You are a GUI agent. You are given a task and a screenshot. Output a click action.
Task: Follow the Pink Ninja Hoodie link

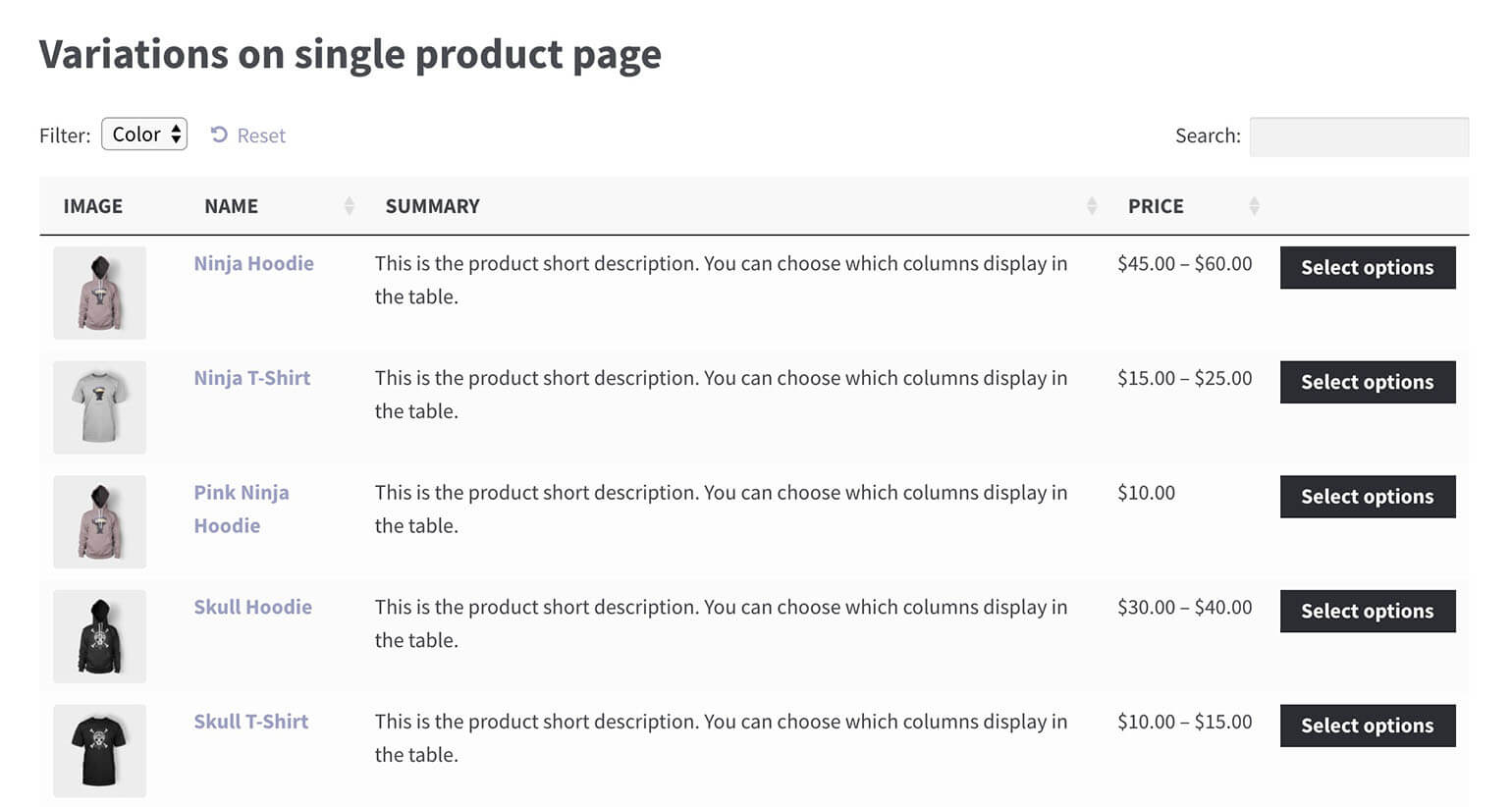[x=241, y=493]
